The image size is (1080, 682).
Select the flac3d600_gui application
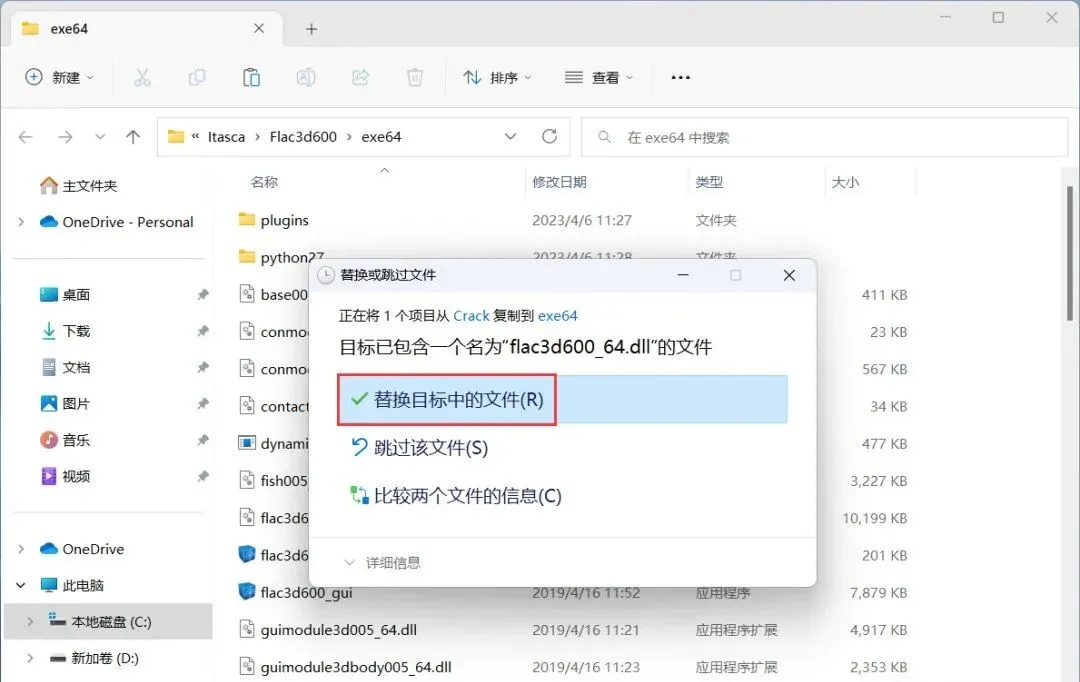pos(295,592)
